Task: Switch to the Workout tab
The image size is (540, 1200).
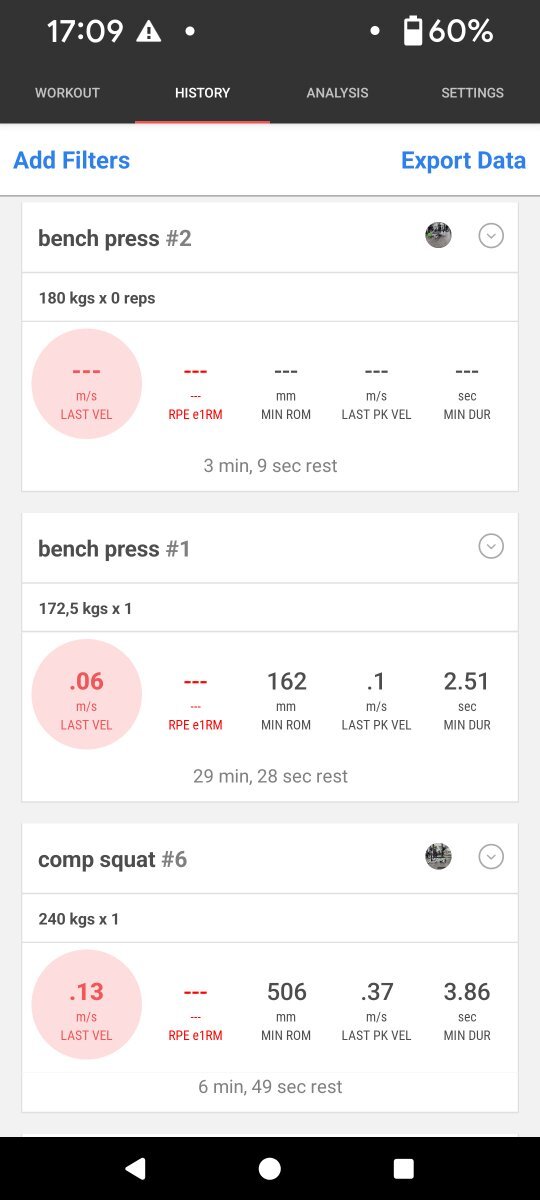Action: click(67, 93)
